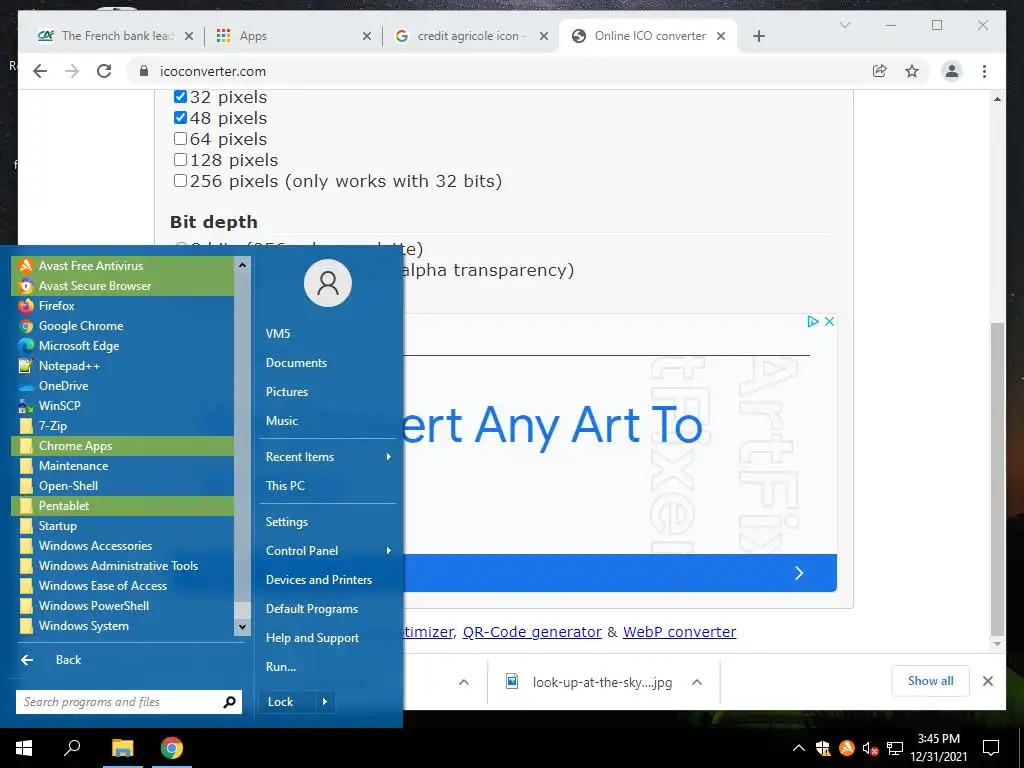Screen dimensions: 1024x768
Task: Open OneDrive from the Start menu
Action: (122, 386)
